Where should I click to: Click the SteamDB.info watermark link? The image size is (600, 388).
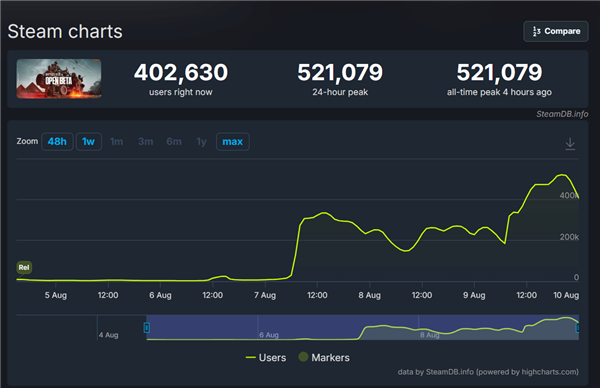tap(562, 114)
